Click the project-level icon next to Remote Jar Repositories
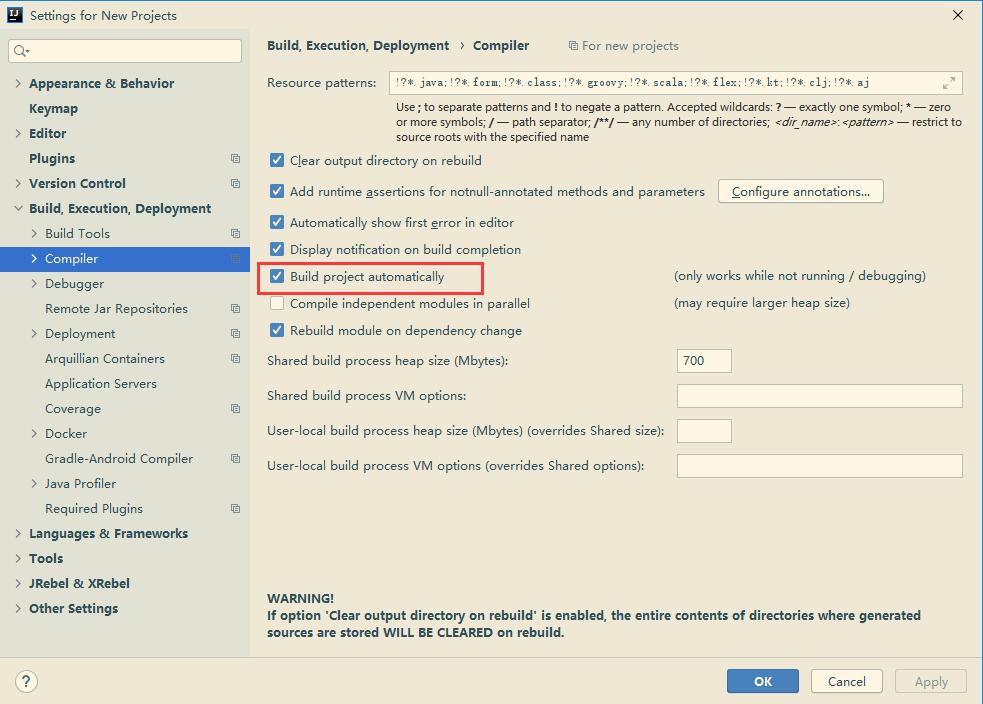Screen dimensions: 983x704 [235, 308]
